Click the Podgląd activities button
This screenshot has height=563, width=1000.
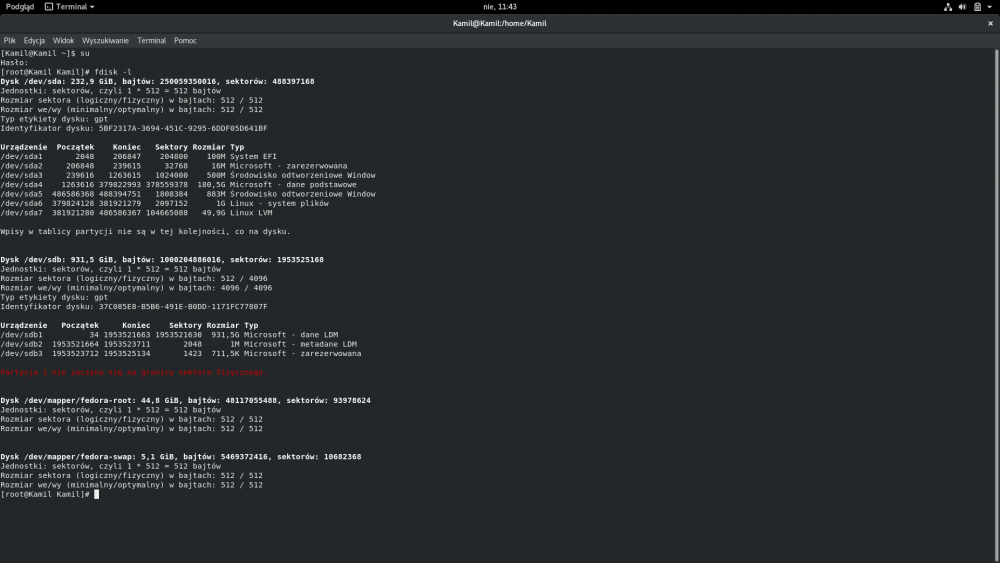pos(20,6)
